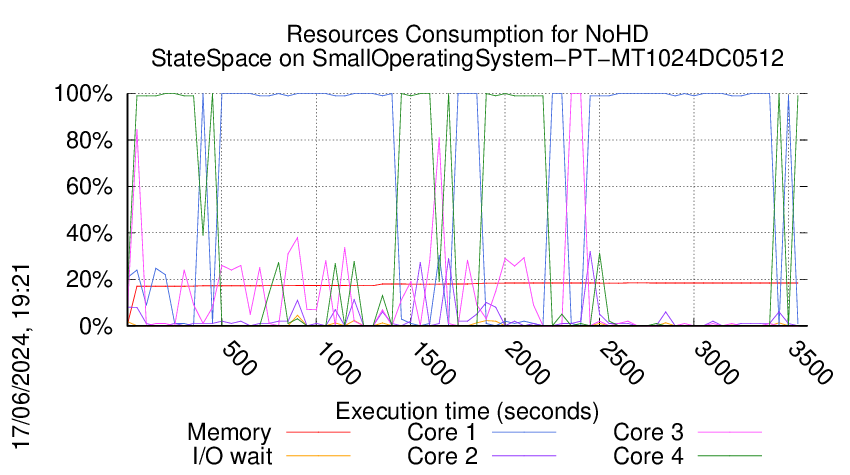Click the chart title 'Resources Consumption for NoHD'
The width and height of the screenshot is (850, 475).
(x=467, y=34)
